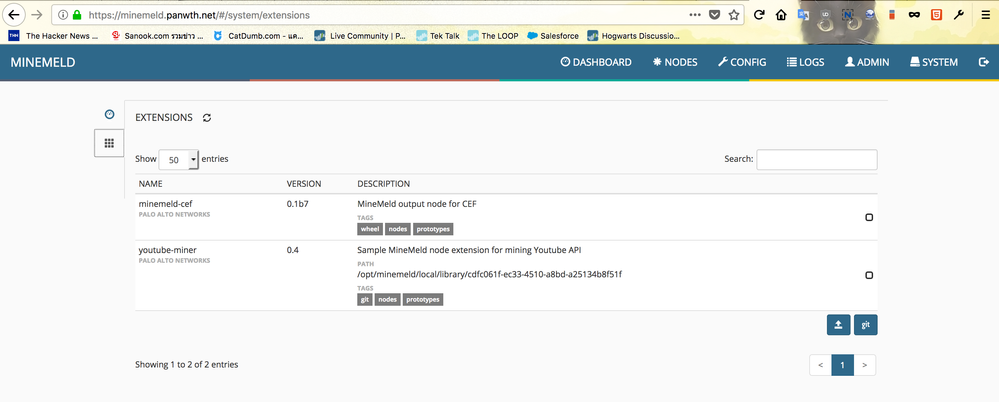This screenshot has width=999, height=402.
Task: Sort table by NAME column
Action: pyautogui.click(x=150, y=184)
